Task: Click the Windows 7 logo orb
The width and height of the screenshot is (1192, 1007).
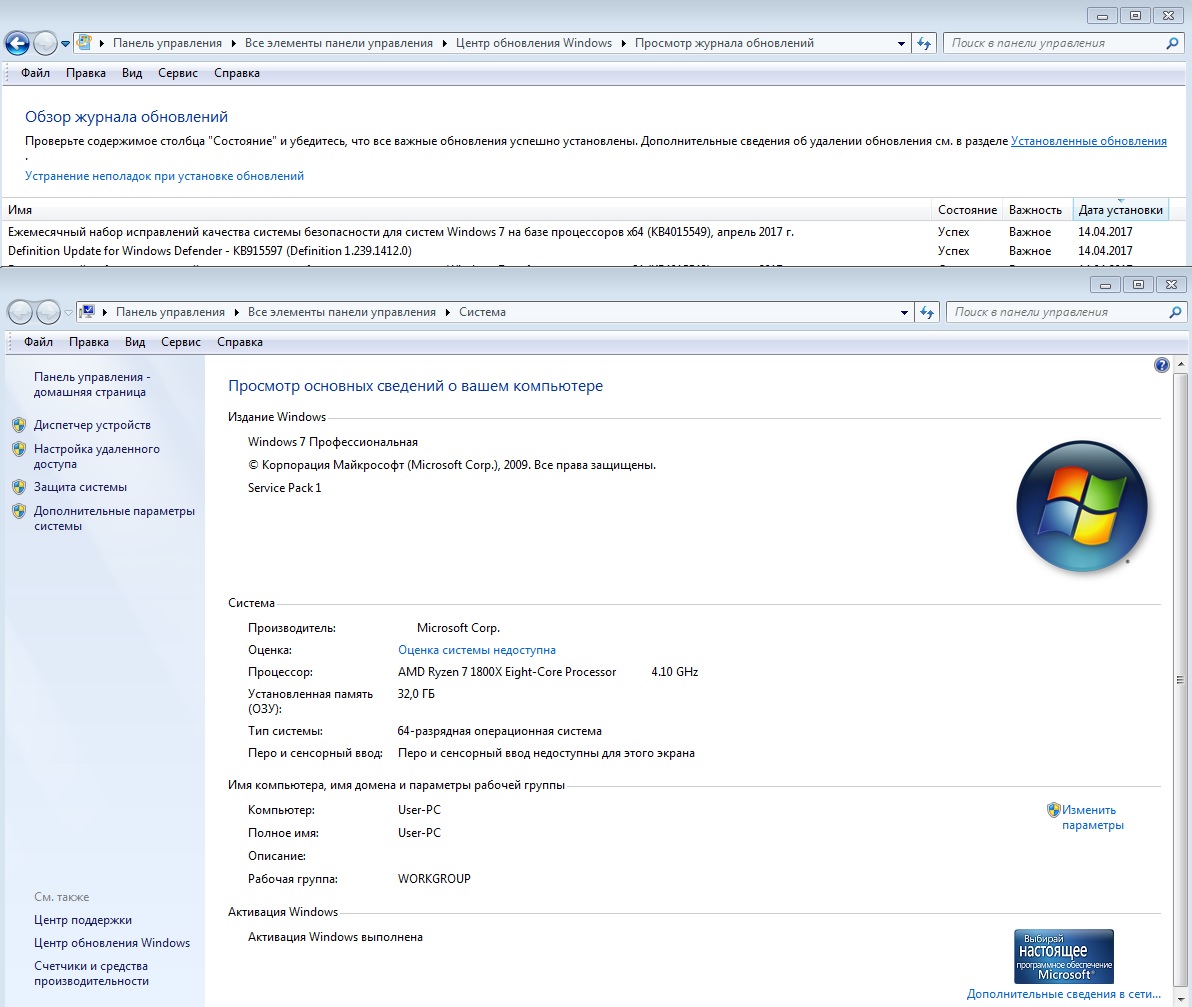Action: coord(1082,505)
